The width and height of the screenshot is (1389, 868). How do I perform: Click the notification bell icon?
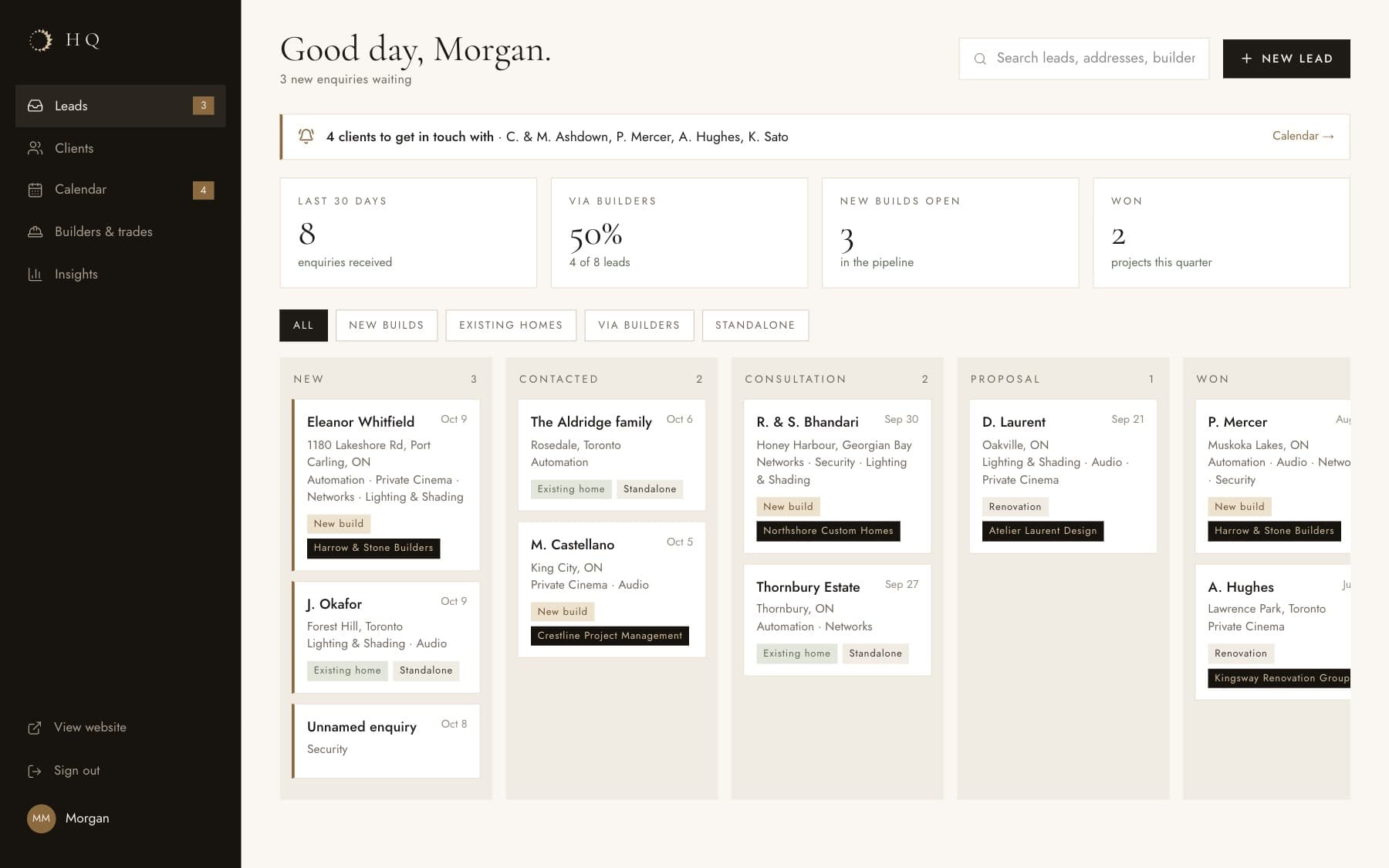[x=306, y=137]
